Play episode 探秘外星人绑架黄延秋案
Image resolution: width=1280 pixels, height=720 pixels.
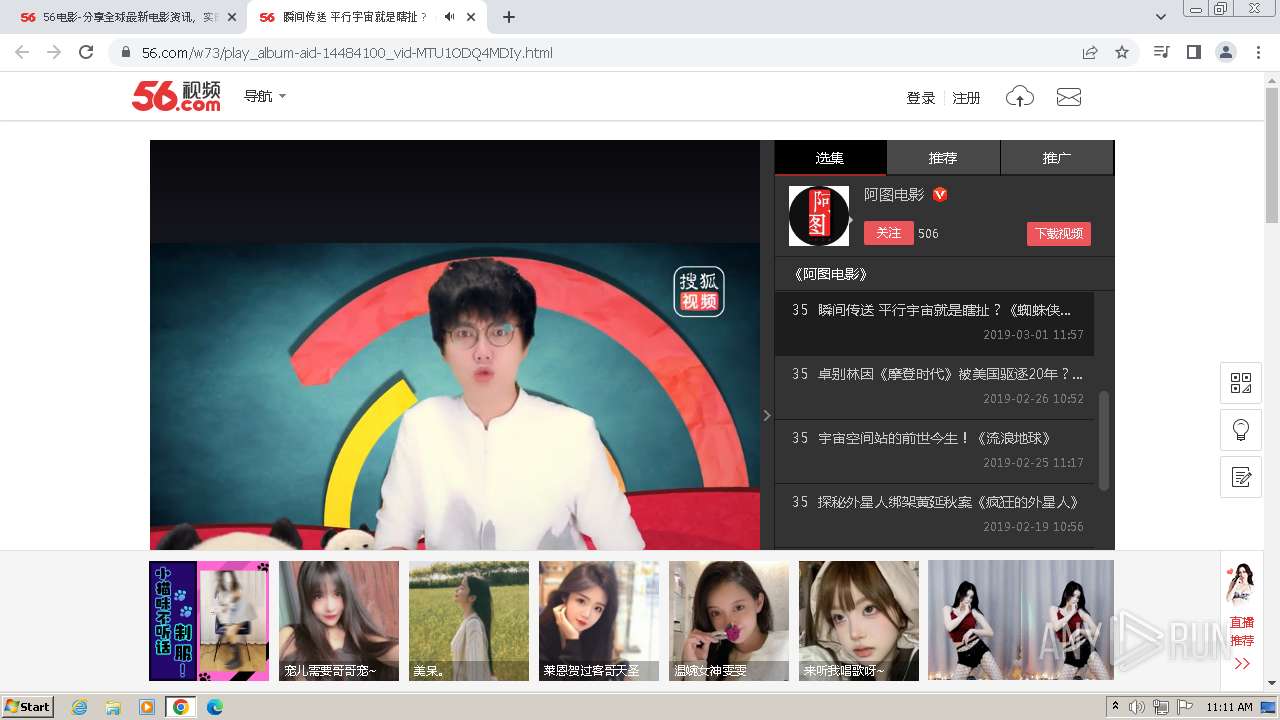(934, 515)
